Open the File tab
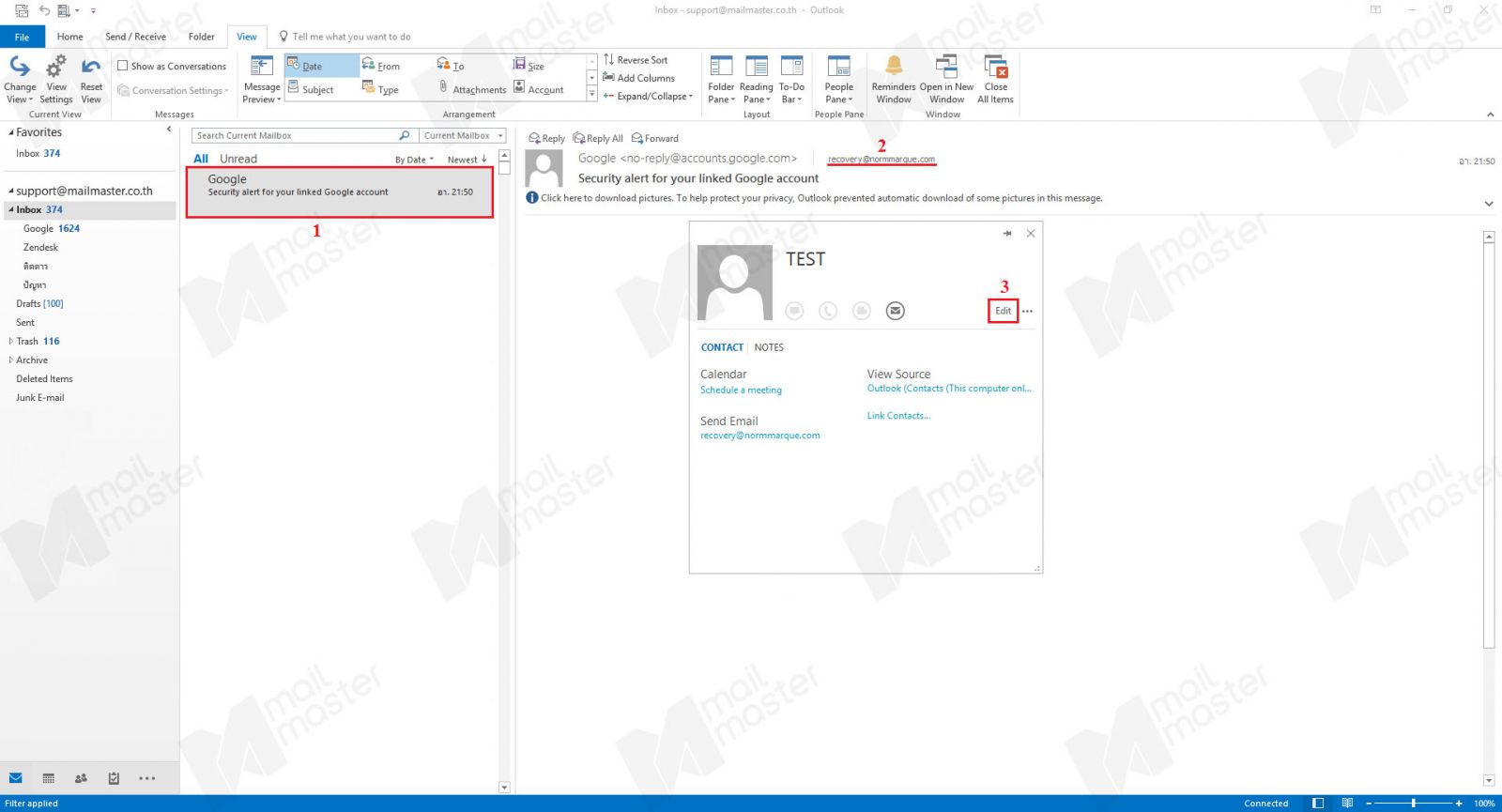This screenshot has width=1502, height=812. (x=22, y=37)
